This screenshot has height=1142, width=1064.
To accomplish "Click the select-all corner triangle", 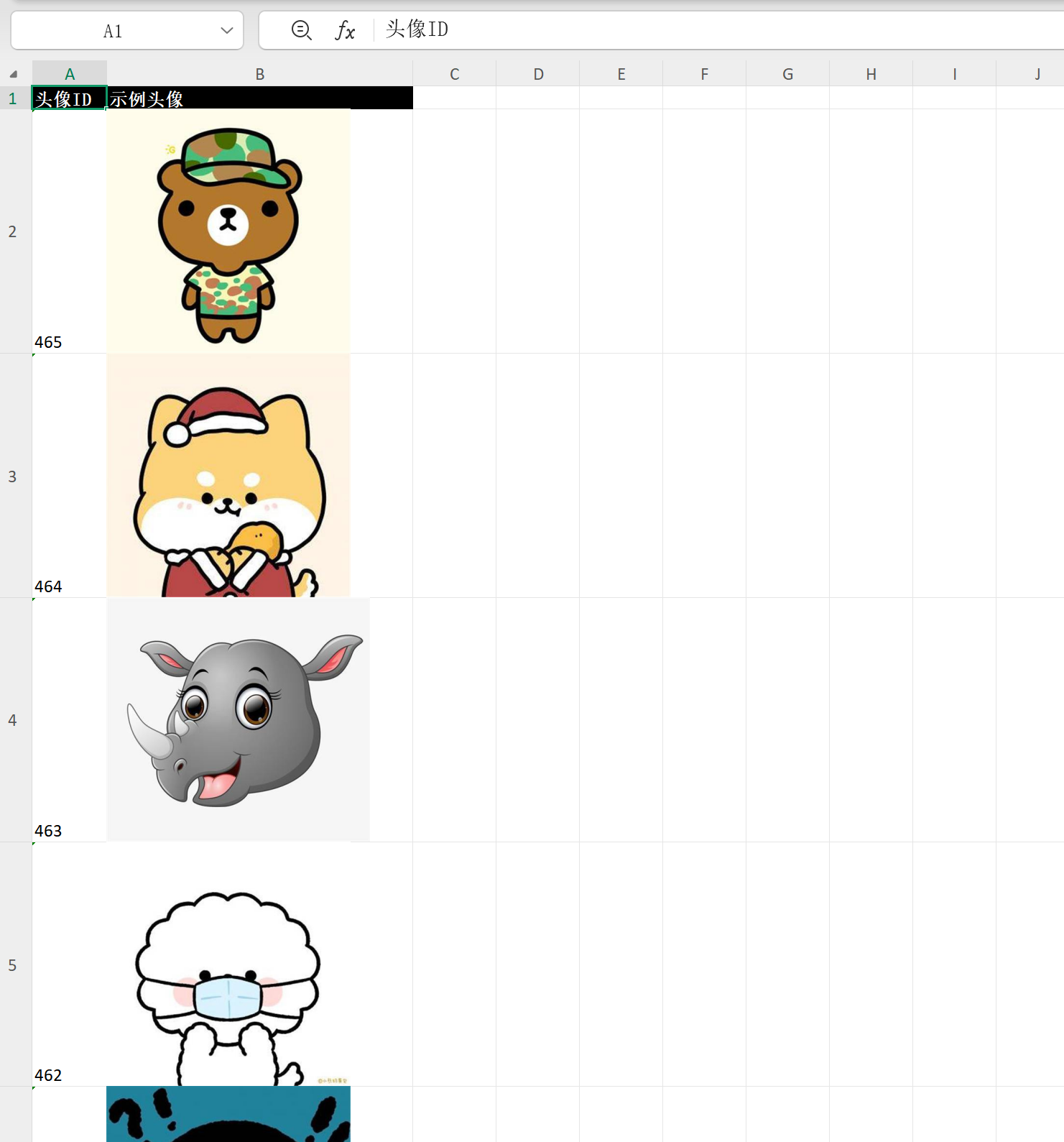I will point(14,74).
